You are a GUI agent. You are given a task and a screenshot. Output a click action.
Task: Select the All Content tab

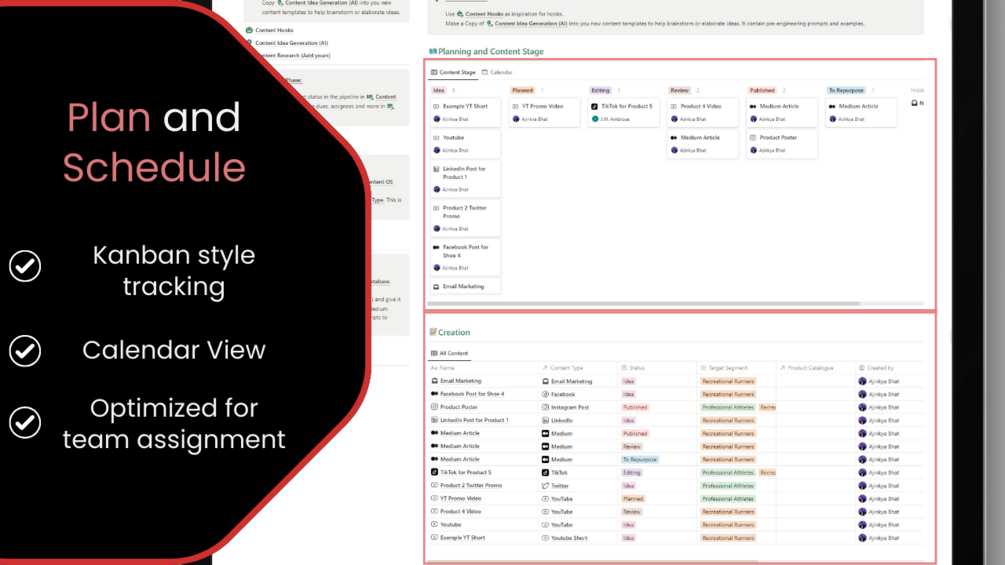tap(449, 353)
